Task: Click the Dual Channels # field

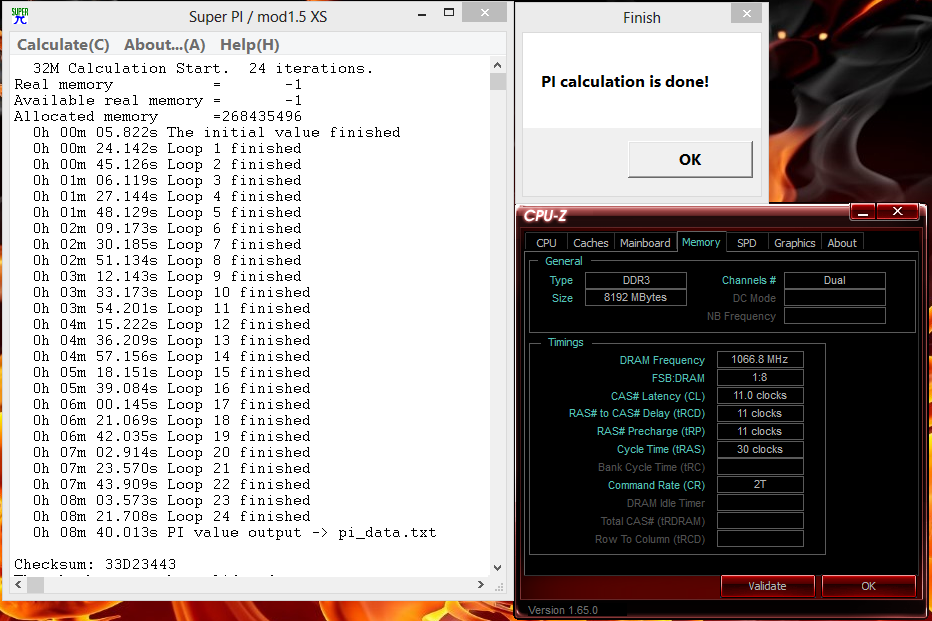Action: click(x=835, y=280)
